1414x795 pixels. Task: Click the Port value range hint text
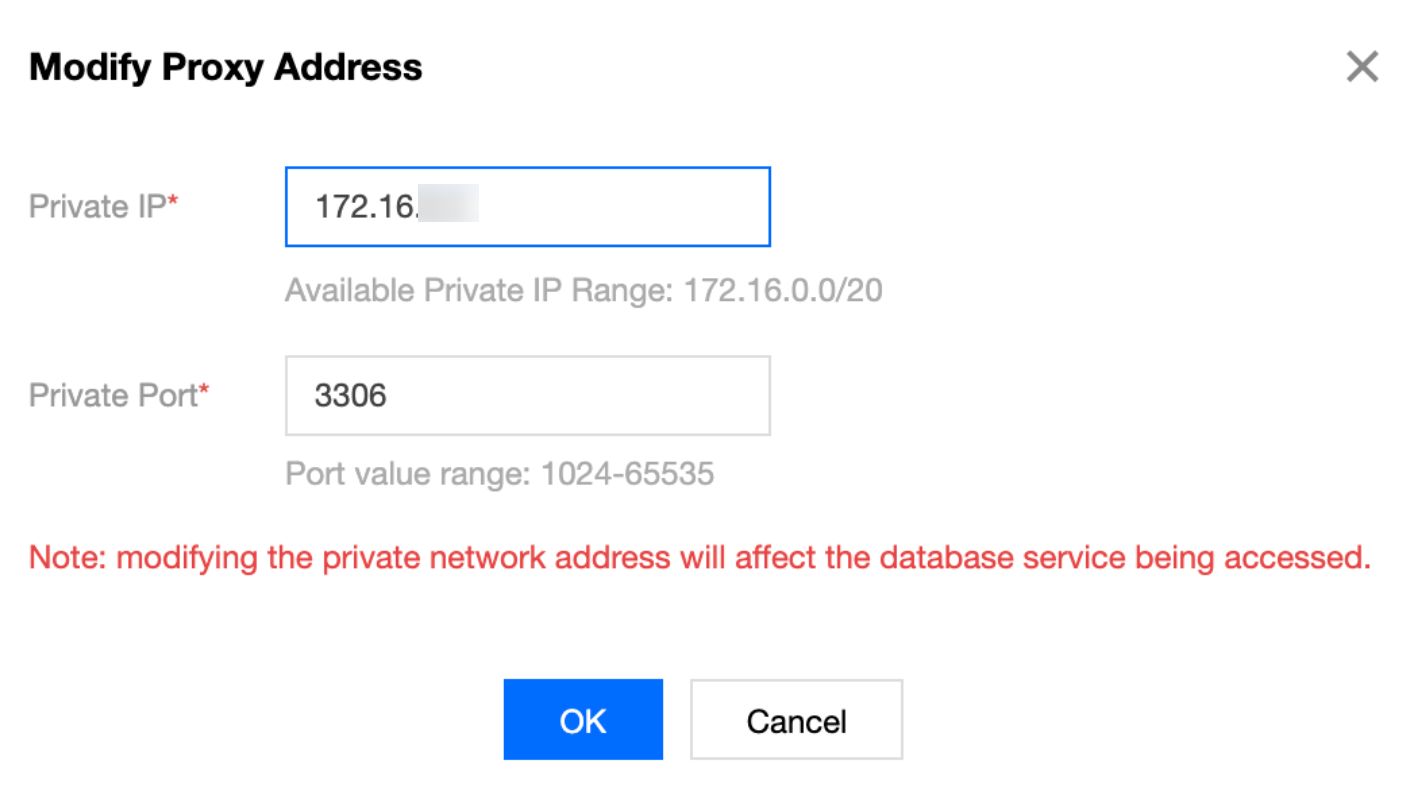(x=499, y=473)
